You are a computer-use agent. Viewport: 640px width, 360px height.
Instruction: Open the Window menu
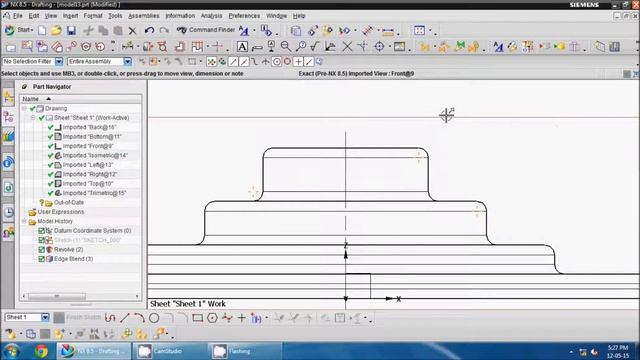click(x=276, y=16)
